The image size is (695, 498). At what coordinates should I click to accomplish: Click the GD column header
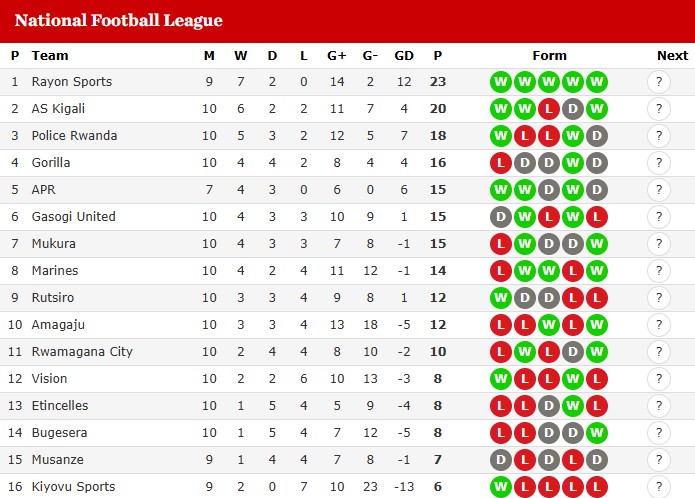pyautogui.click(x=404, y=56)
